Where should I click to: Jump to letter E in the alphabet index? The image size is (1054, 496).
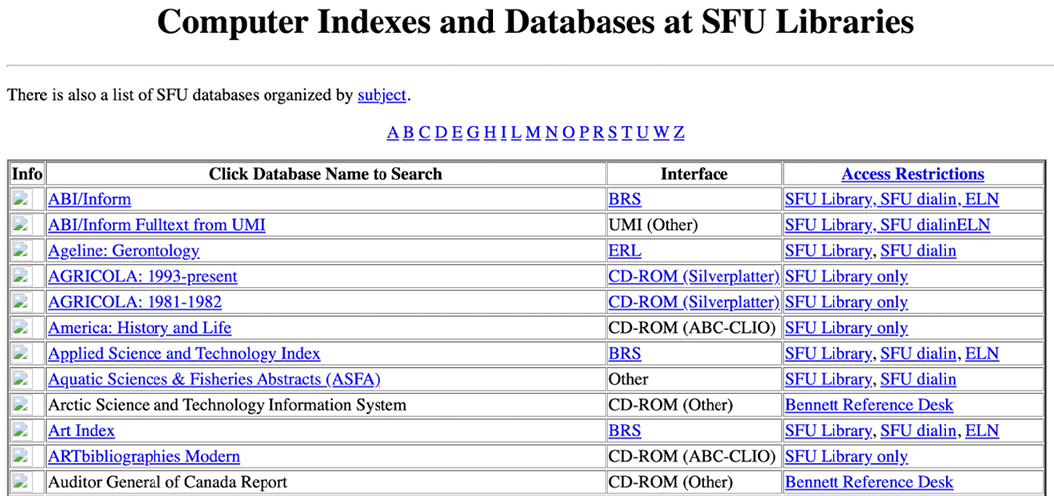pos(457,132)
